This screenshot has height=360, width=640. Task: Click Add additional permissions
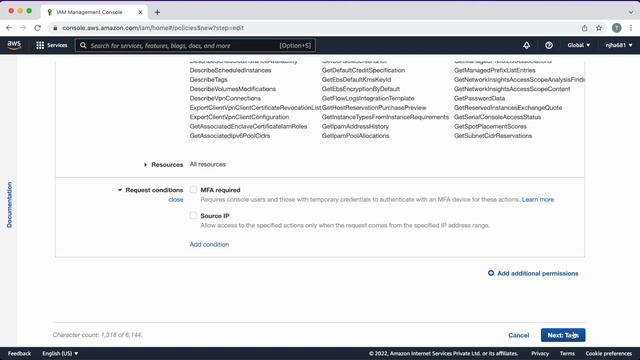(538, 273)
